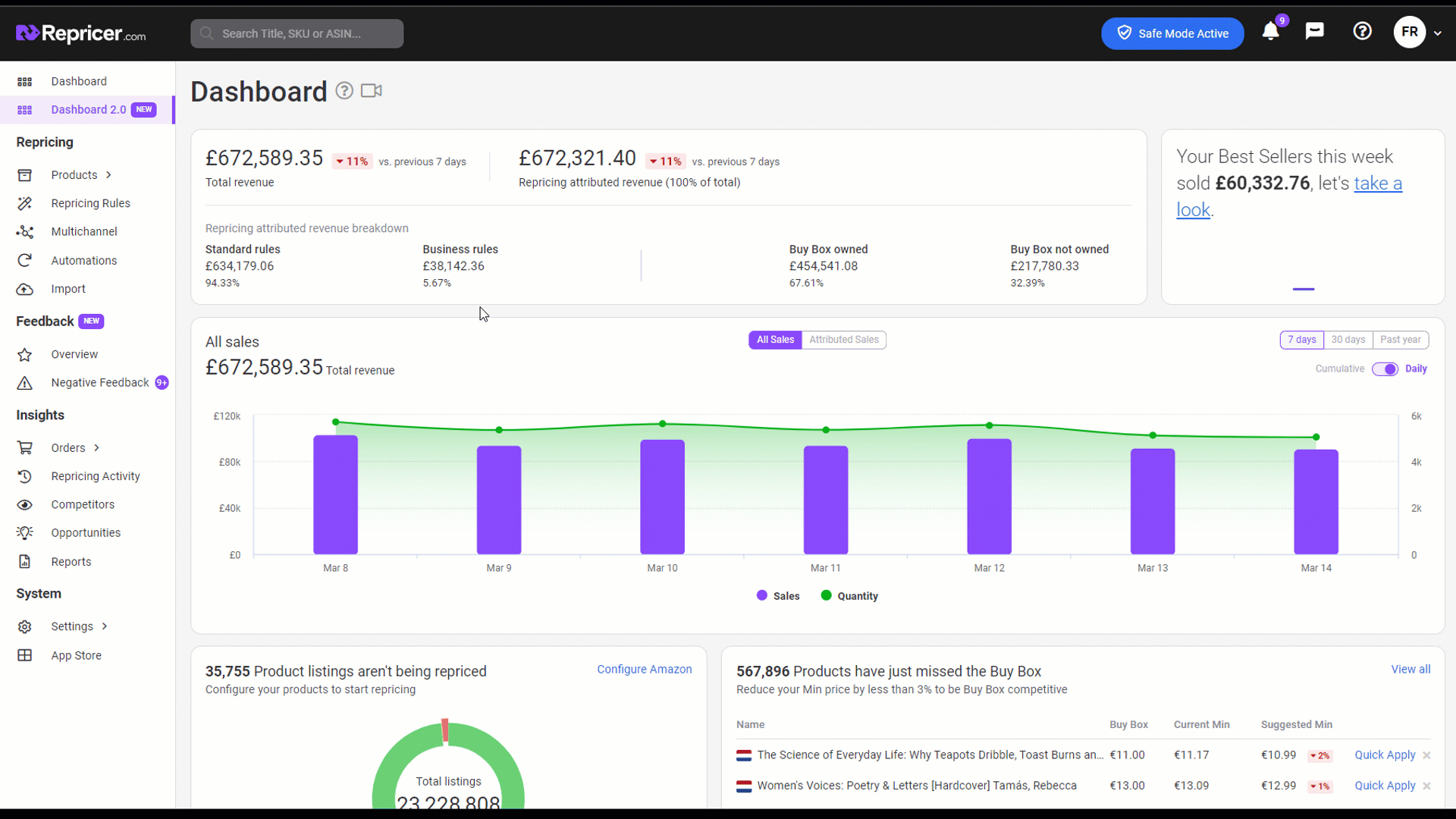1456x819 pixels.
Task: Focus the Search Title, SKU or ASIN field
Action: click(297, 33)
